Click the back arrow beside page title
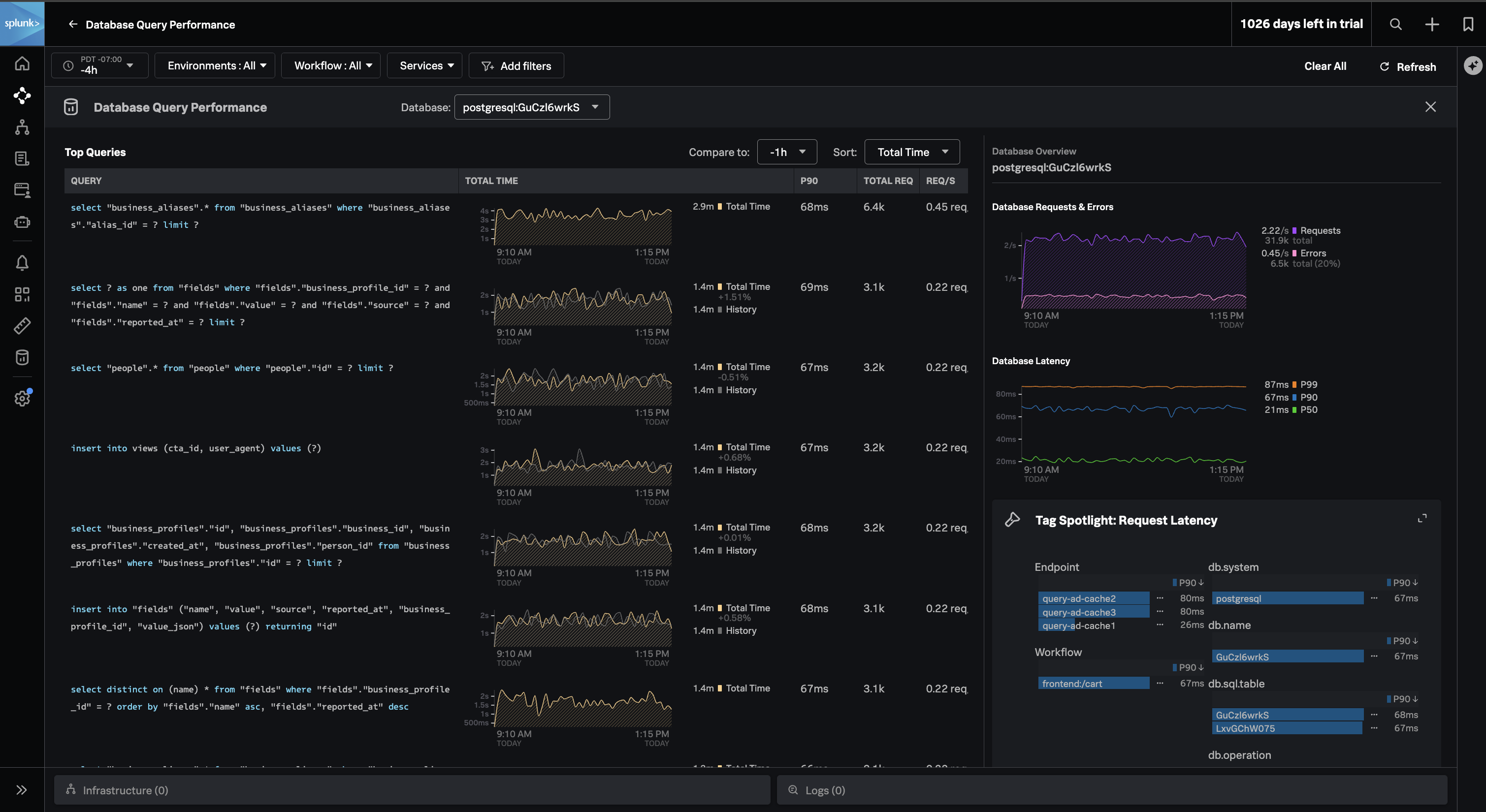Screen dimensions: 1486x812 pos(73,24)
